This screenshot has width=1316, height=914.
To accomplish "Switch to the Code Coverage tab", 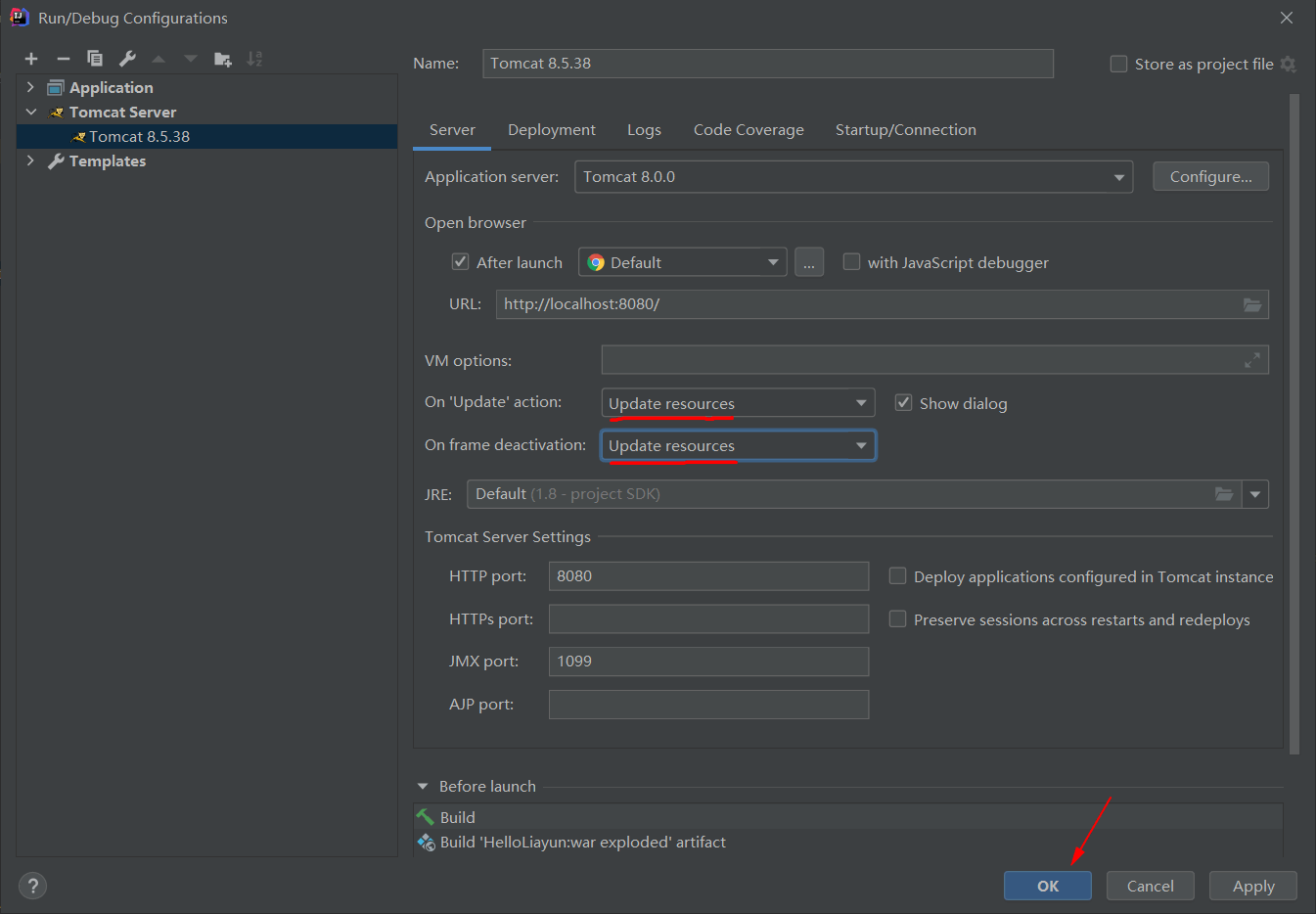I will [749, 130].
